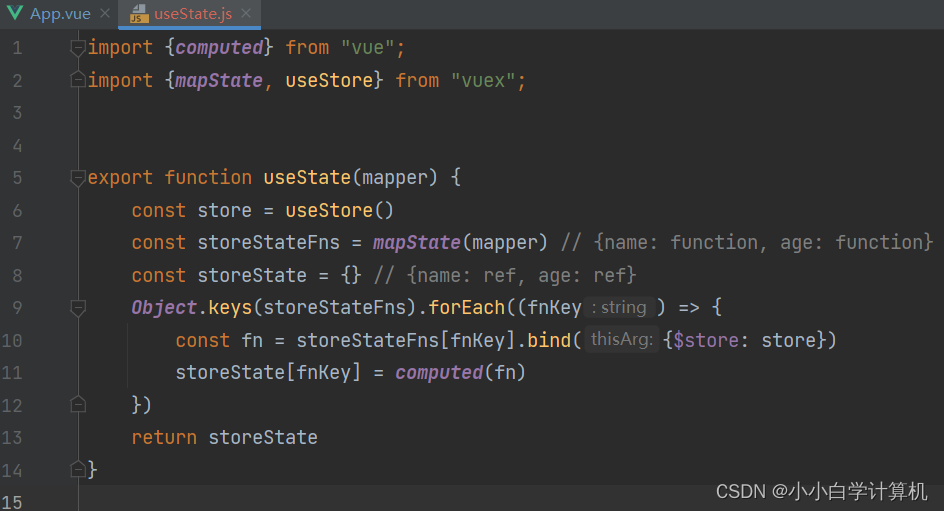
Task: Click the 'bind' method on line 10
Action: tap(549, 340)
